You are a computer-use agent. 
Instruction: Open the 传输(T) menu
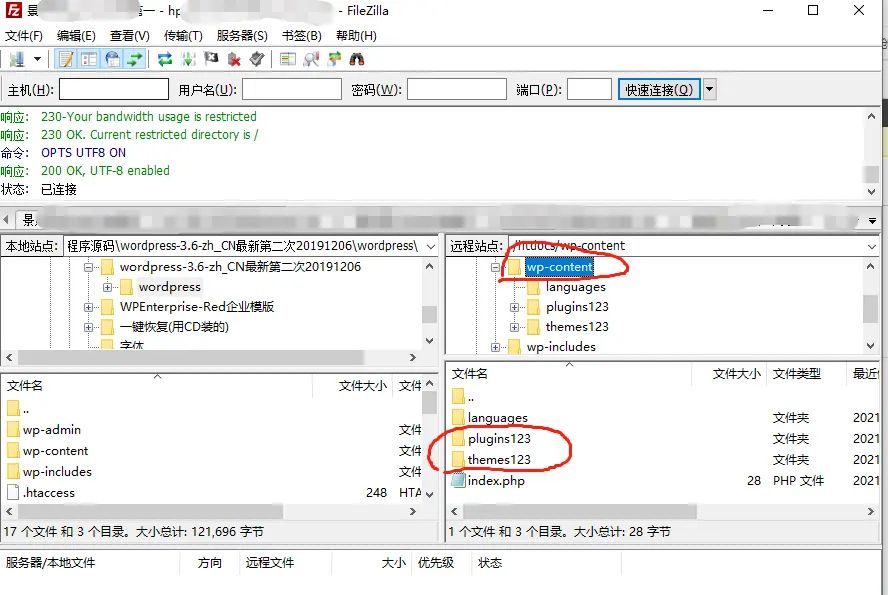coord(183,36)
